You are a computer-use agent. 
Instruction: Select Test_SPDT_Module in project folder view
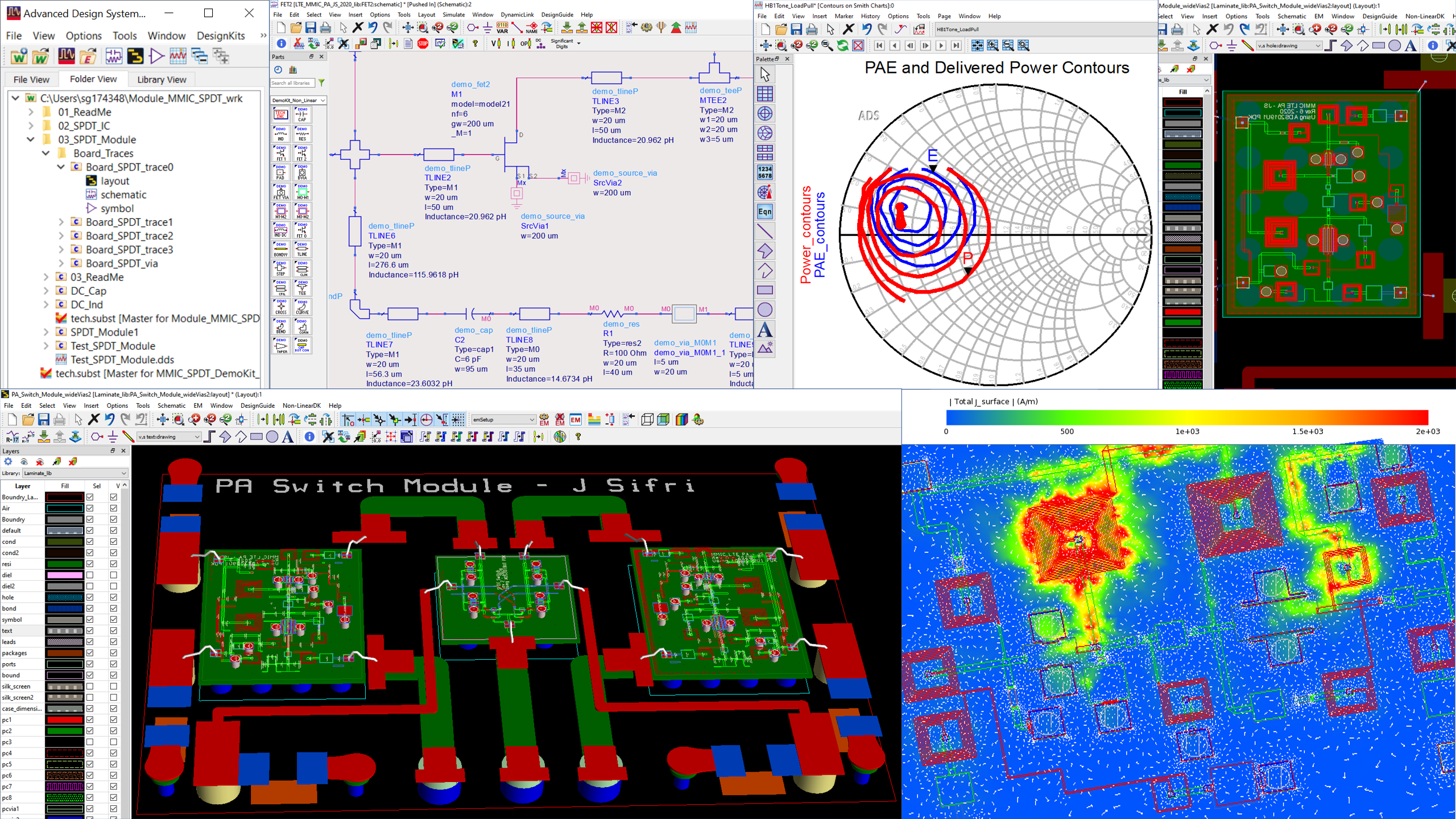click(x=112, y=345)
